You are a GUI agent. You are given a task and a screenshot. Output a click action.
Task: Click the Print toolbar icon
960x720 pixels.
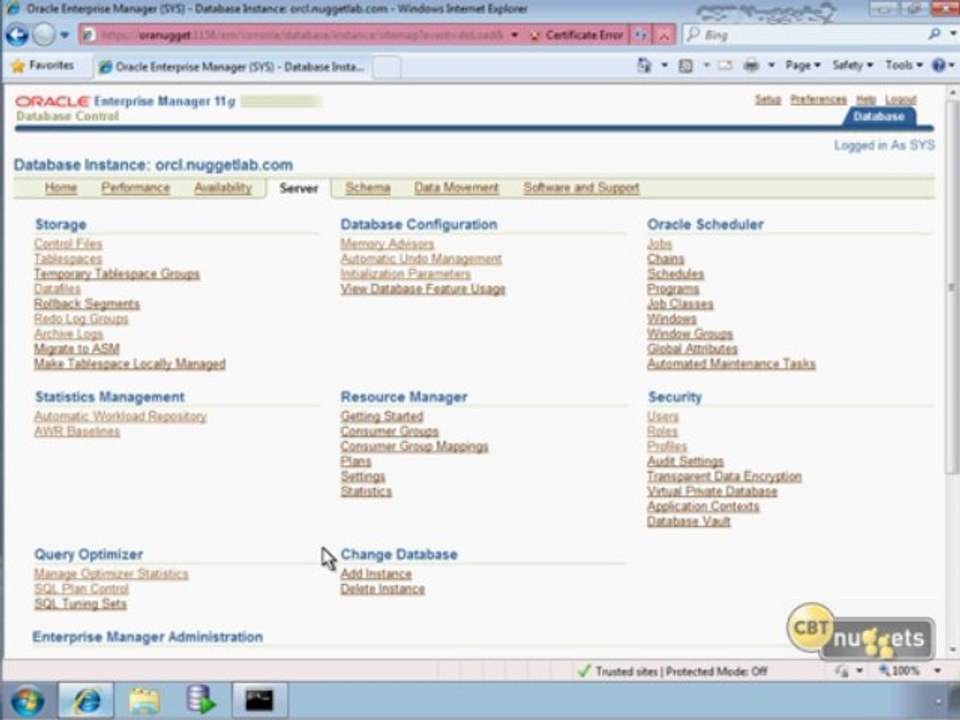pyautogui.click(x=751, y=65)
